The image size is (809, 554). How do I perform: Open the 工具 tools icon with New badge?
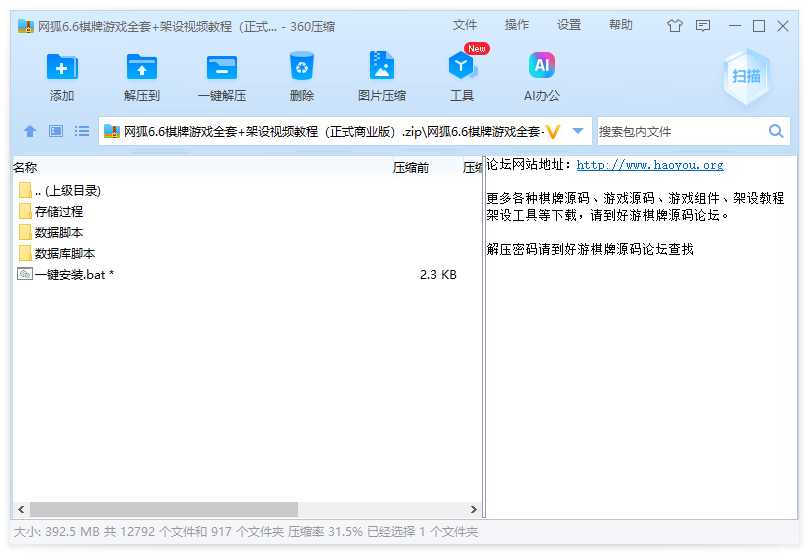[x=462, y=66]
